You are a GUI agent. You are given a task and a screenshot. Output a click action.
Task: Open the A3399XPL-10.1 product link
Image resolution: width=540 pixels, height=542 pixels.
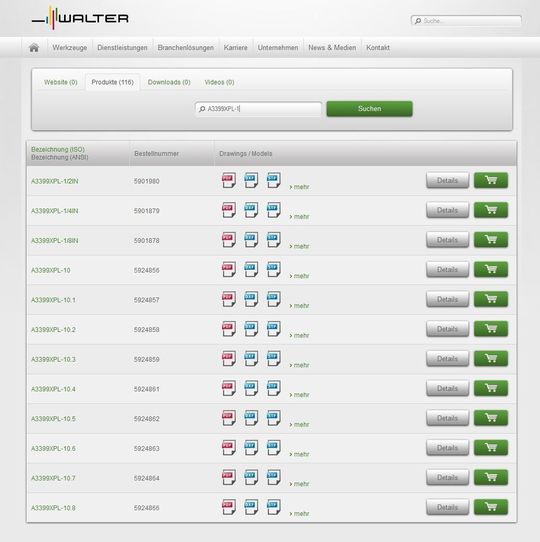(x=53, y=300)
